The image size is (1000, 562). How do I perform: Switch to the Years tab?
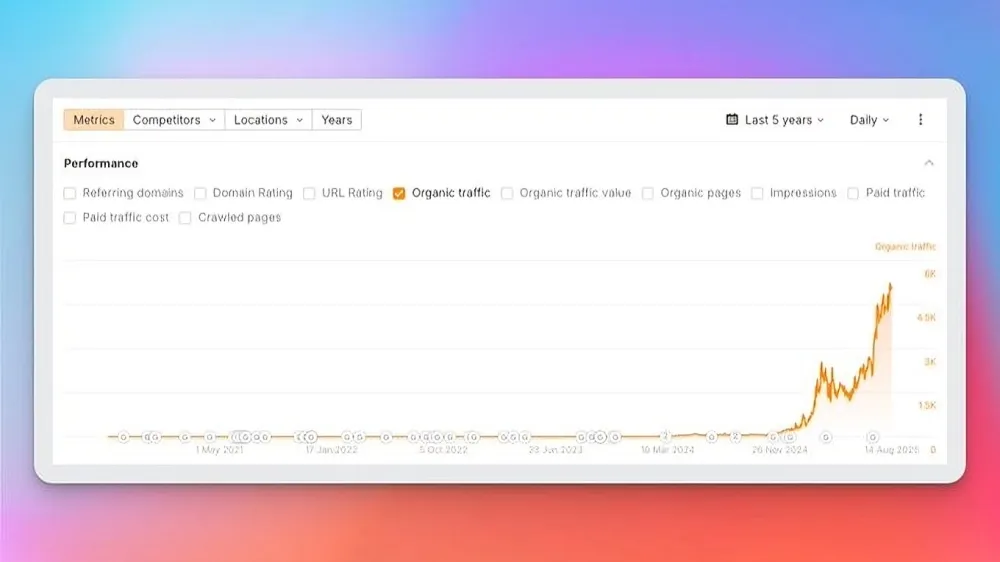[337, 120]
